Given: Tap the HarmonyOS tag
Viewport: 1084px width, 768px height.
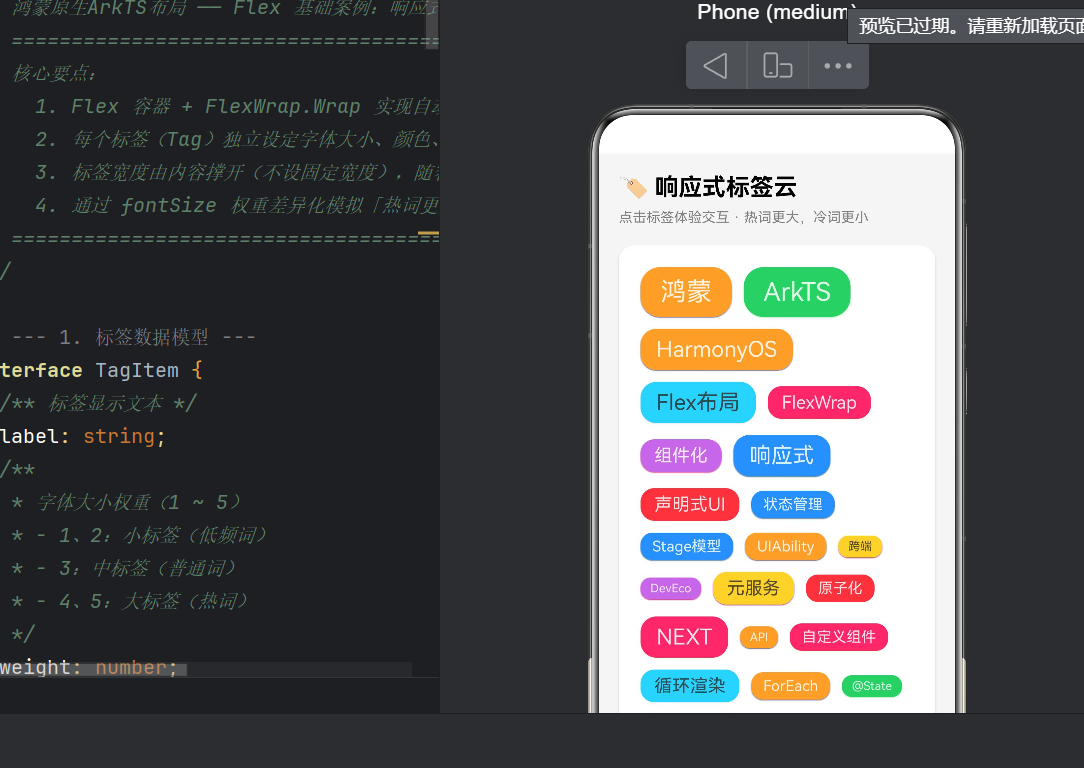Looking at the screenshot, I should (716, 349).
